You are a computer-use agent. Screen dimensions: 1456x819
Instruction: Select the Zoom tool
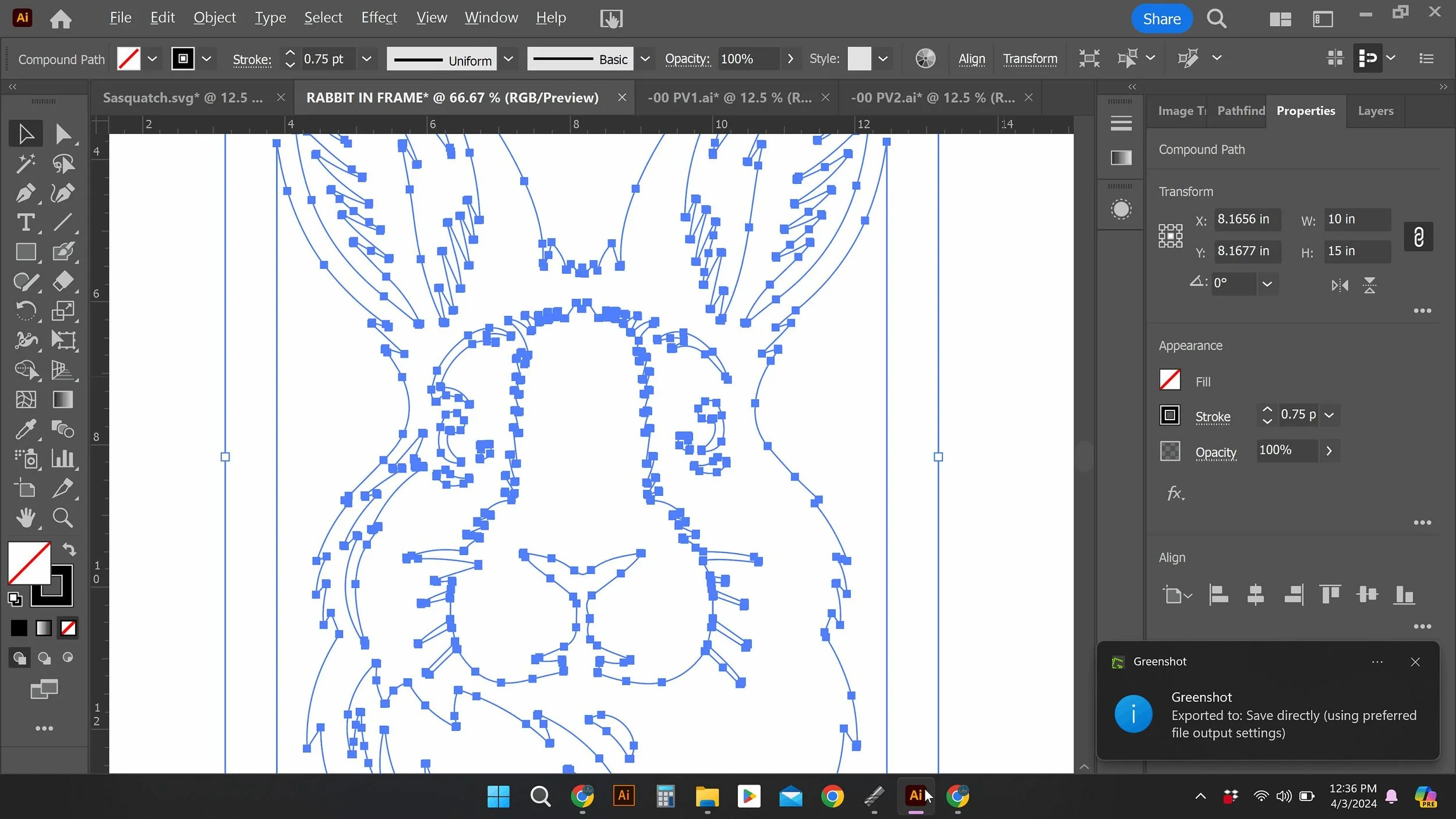tap(62, 517)
